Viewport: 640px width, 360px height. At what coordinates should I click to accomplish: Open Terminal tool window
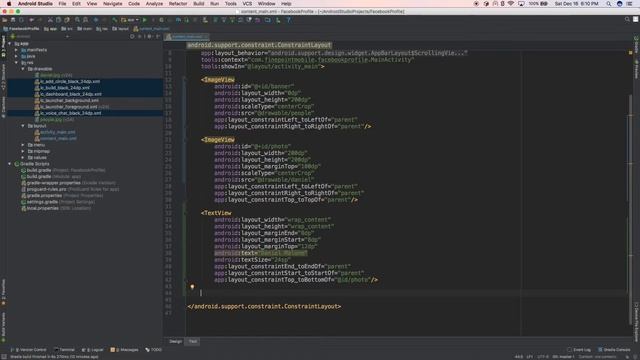coord(64,350)
